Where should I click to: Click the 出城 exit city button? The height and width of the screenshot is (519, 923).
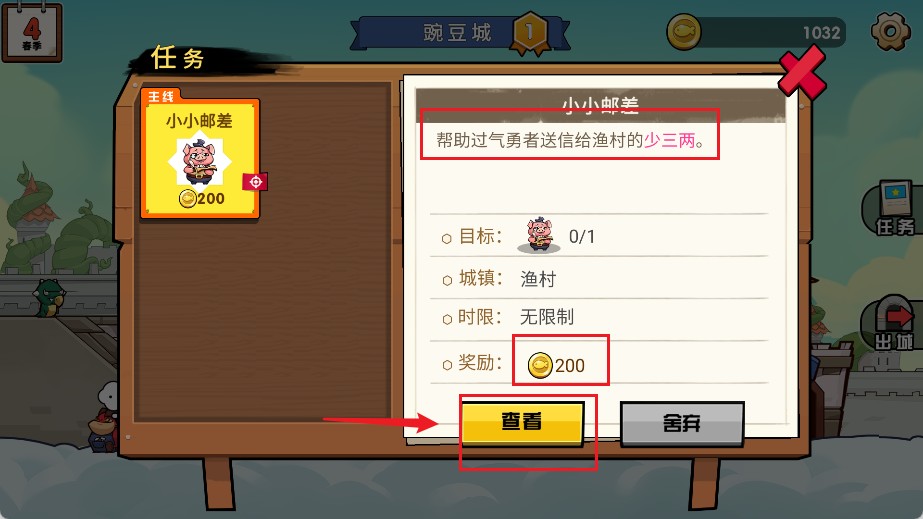coord(892,324)
